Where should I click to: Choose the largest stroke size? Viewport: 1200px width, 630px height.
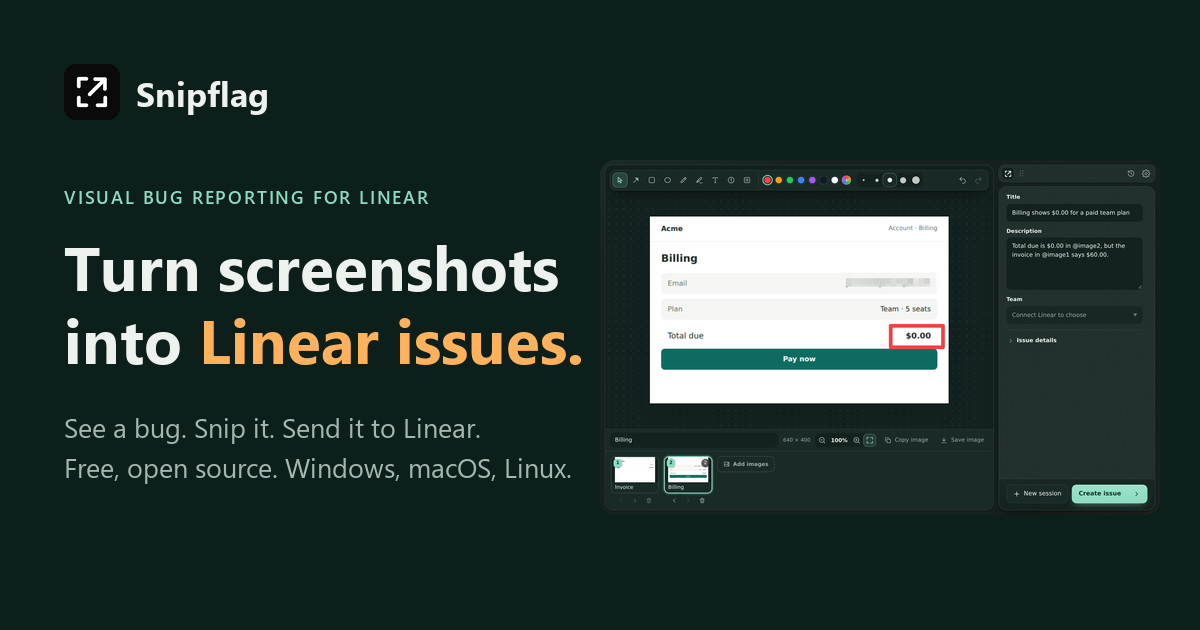coord(916,180)
